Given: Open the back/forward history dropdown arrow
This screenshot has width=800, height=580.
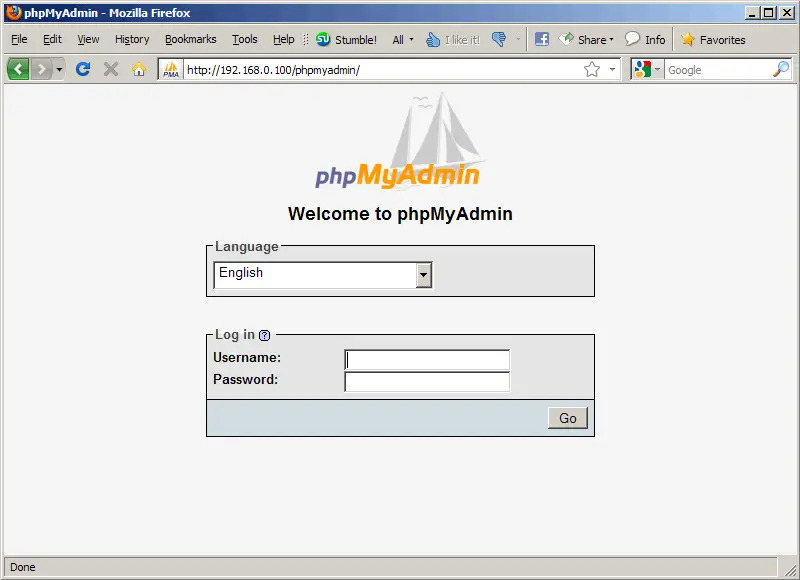Looking at the screenshot, I should [59, 69].
